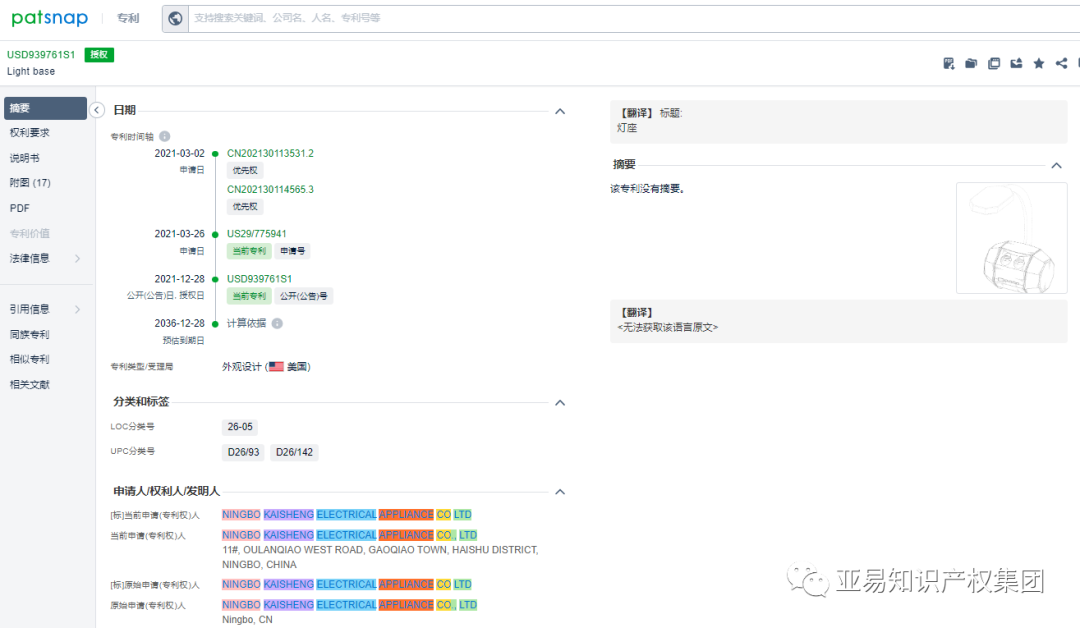
Task: Open the save-to-folder icon
Action: (971, 63)
